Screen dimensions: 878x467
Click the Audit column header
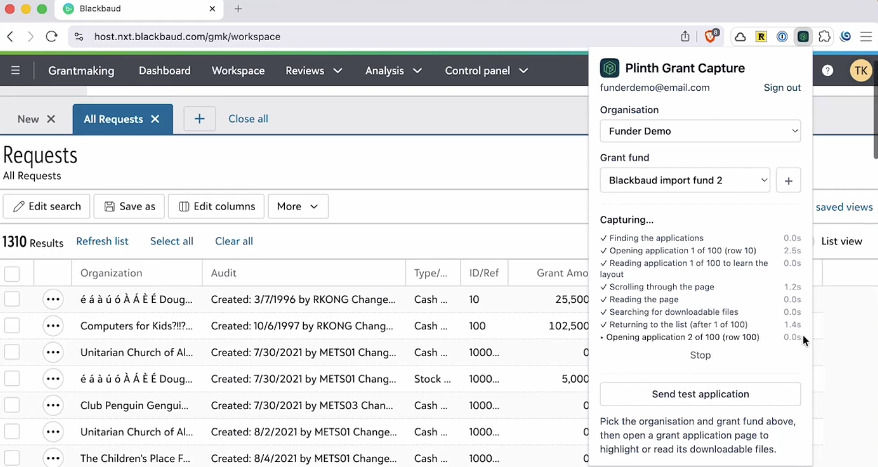tap(223, 273)
